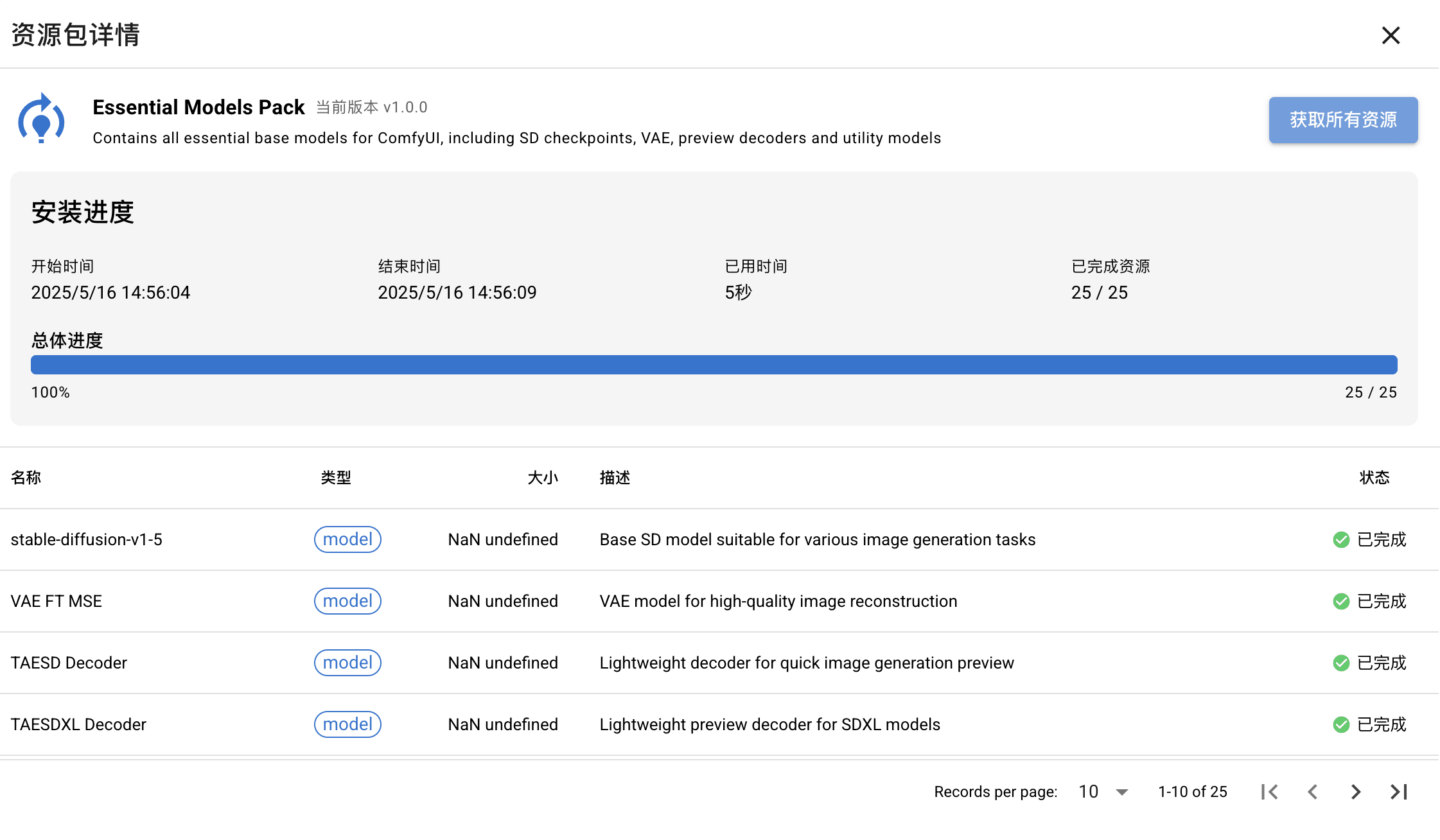
Task: Open the records per page dropdown
Action: tap(1103, 792)
